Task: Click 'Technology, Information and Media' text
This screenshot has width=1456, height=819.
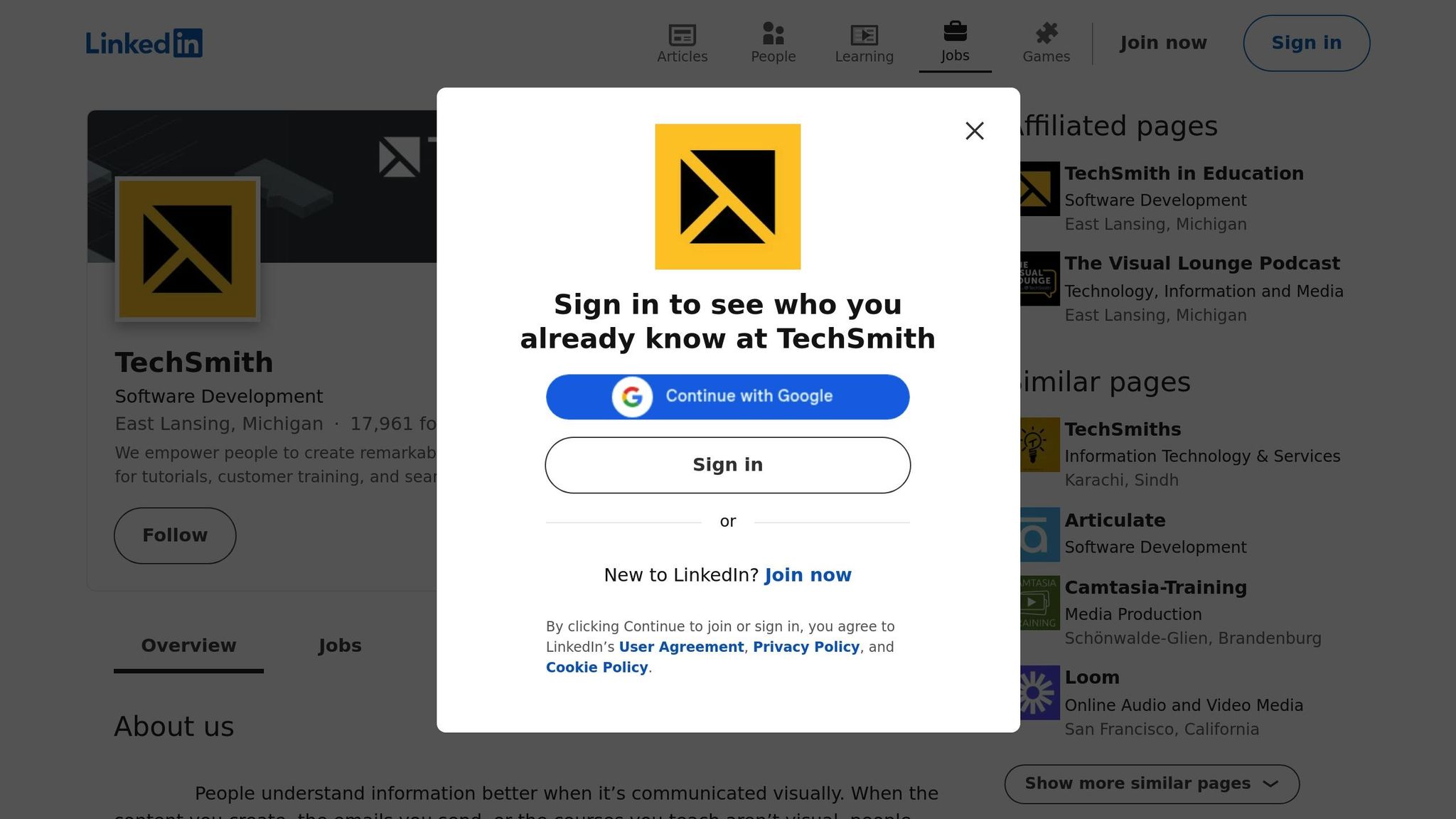Action: point(1204,291)
